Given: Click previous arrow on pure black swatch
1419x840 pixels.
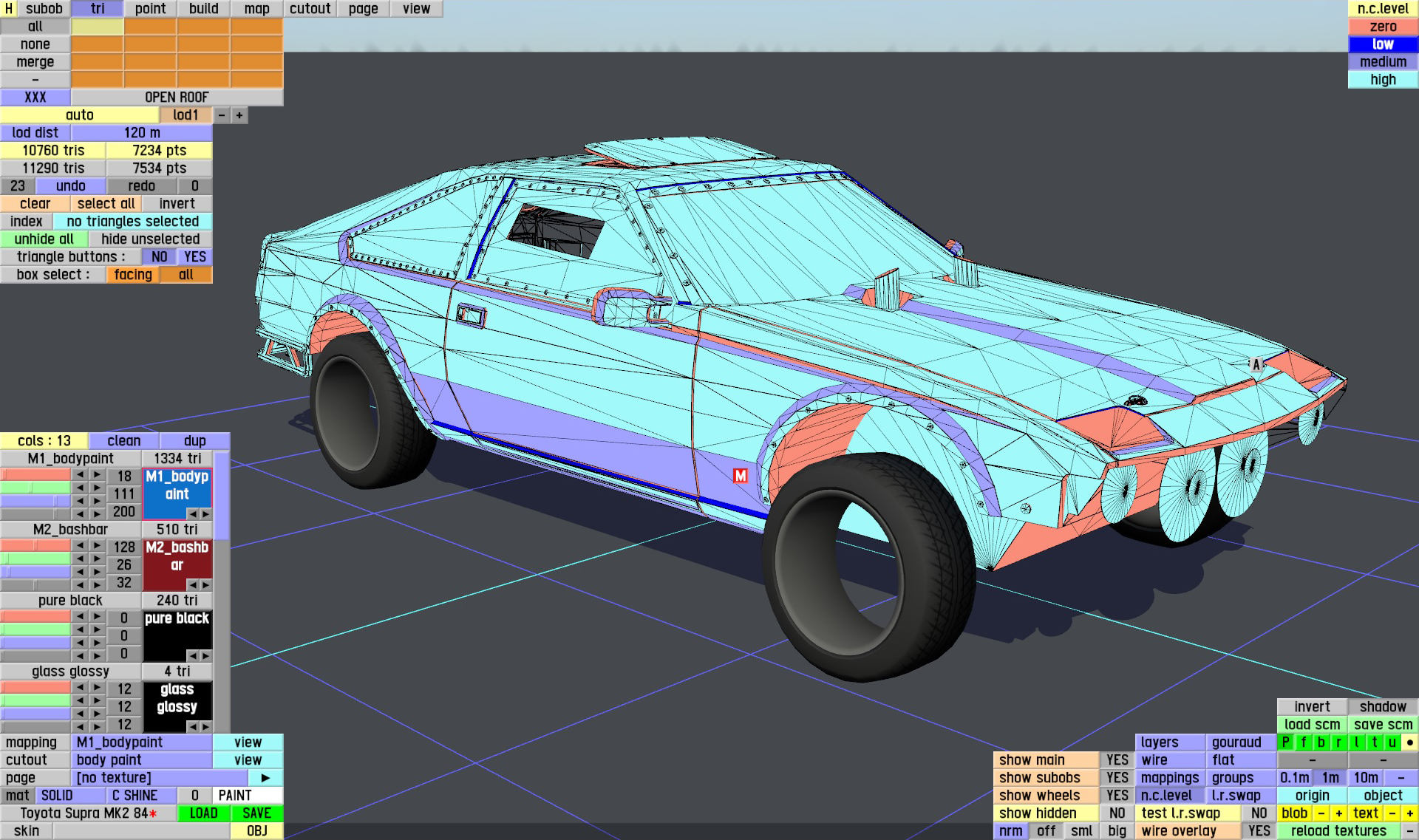Looking at the screenshot, I should pyautogui.click(x=193, y=655).
